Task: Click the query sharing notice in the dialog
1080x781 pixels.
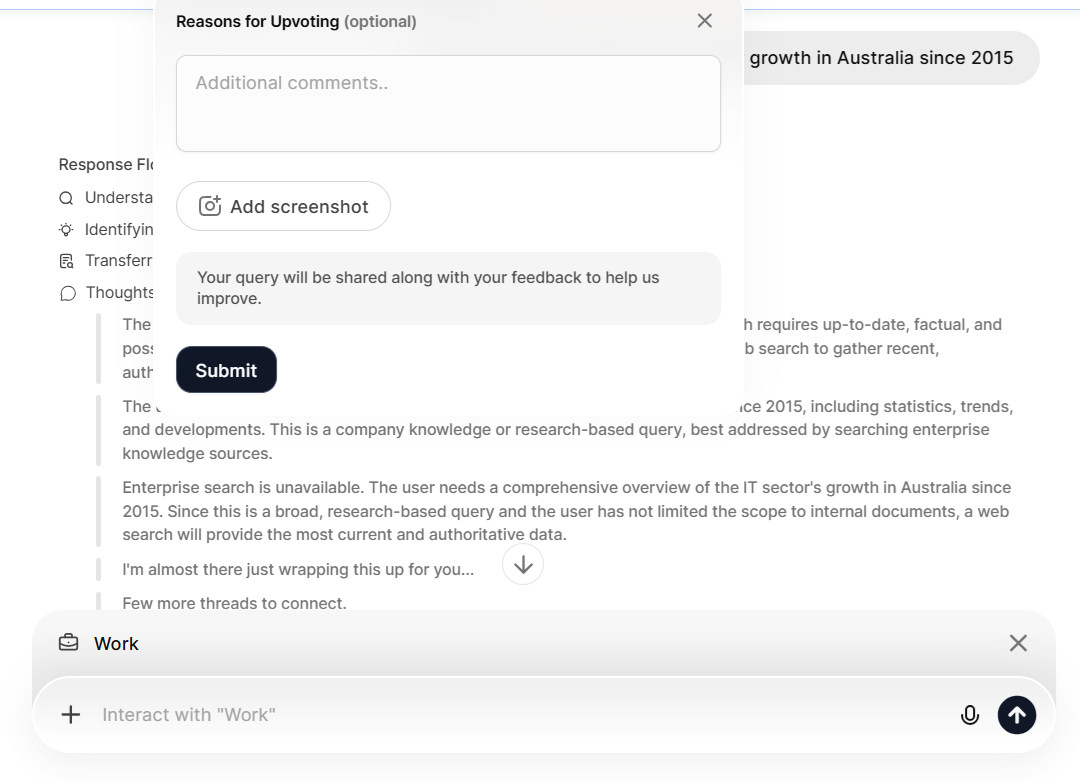Action: click(448, 288)
